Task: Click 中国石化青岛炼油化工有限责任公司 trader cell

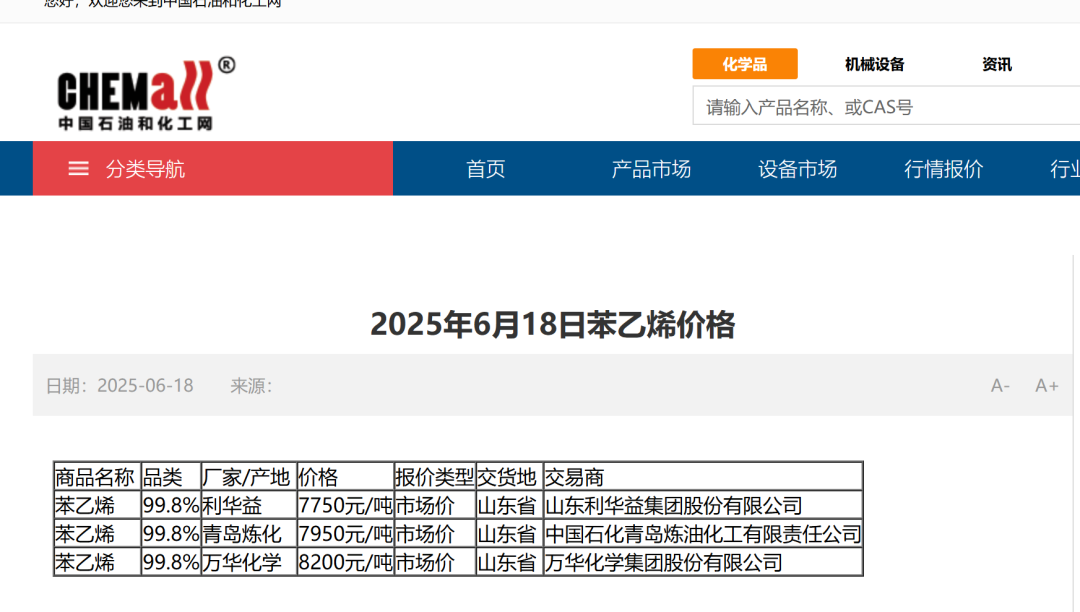Action: (702, 534)
